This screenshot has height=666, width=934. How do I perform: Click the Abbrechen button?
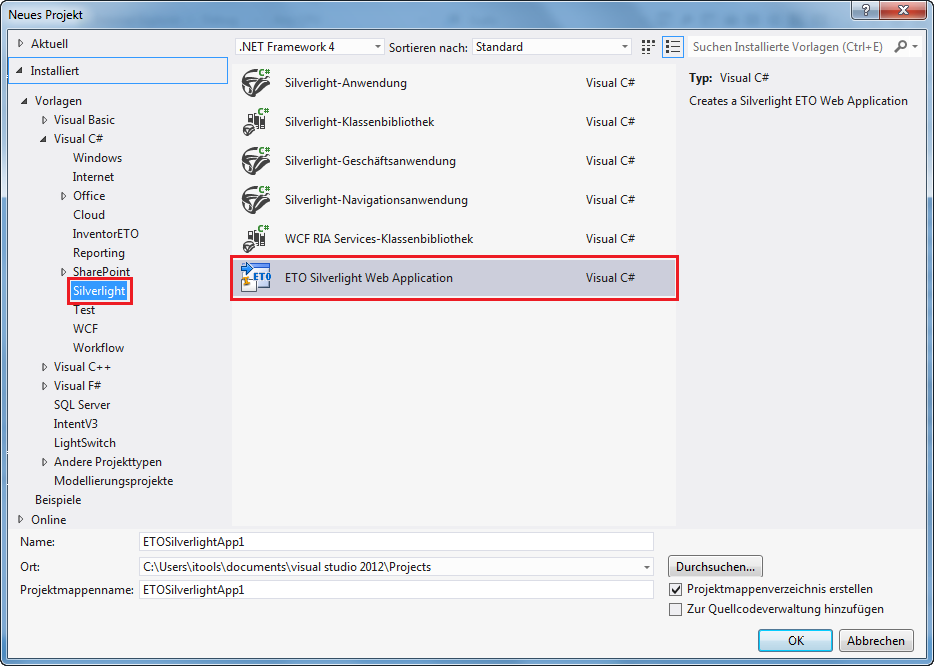pyautogui.click(x=876, y=641)
